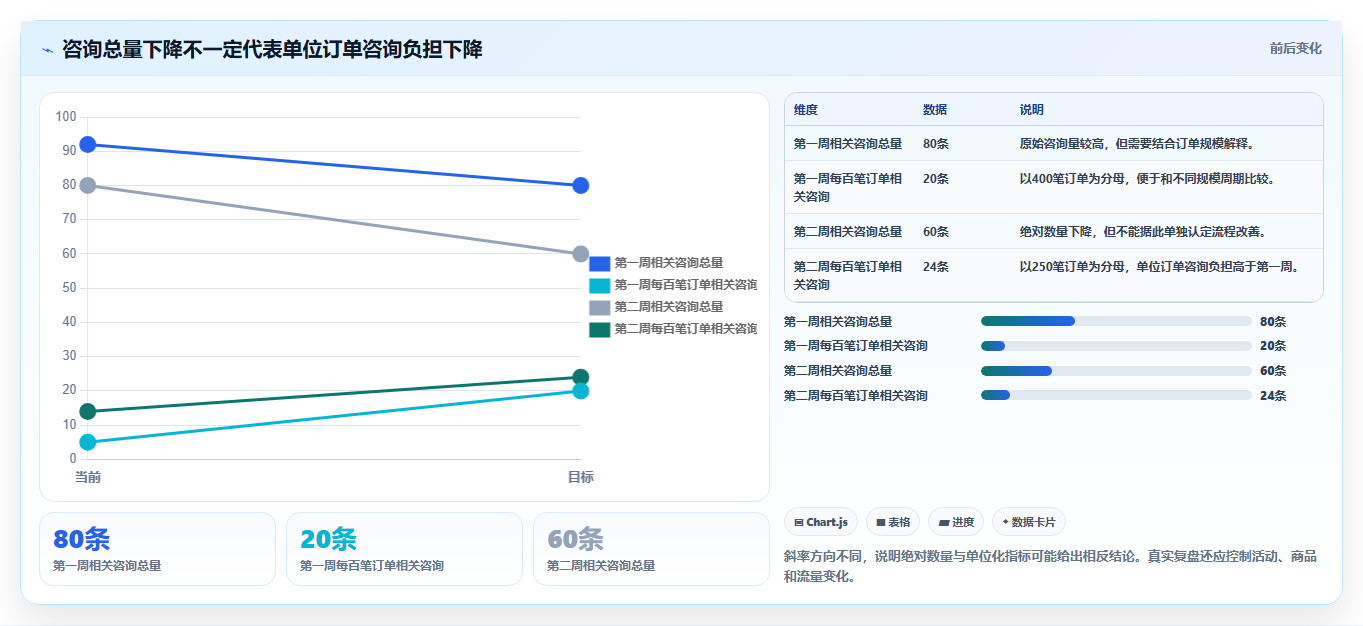Image resolution: width=1363 pixels, height=626 pixels.
Task: Click the table note starting with 原始咨询量较高
Action: [1137, 144]
